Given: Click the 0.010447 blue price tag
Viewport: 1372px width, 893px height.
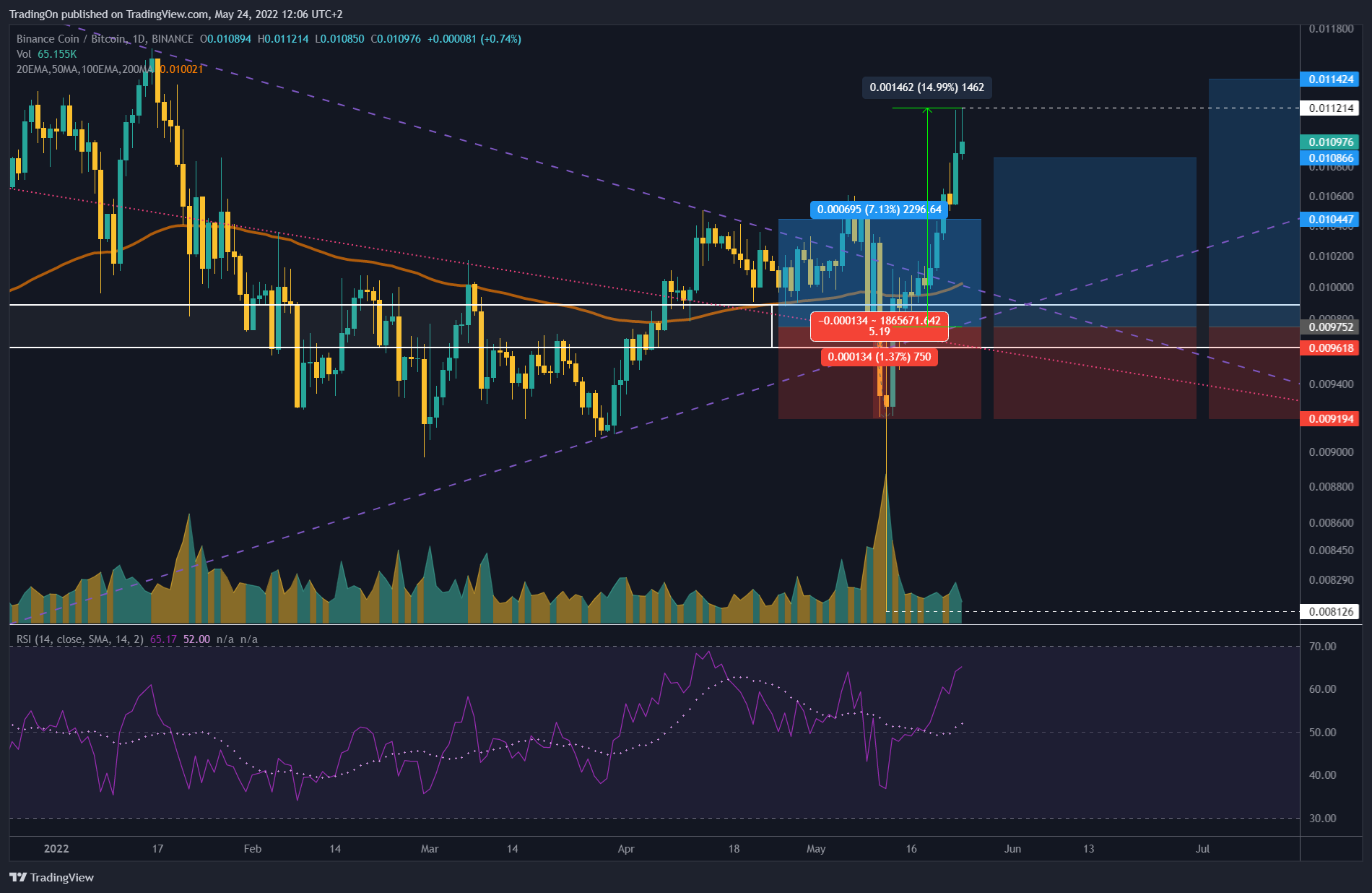Looking at the screenshot, I should pos(1331,220).
